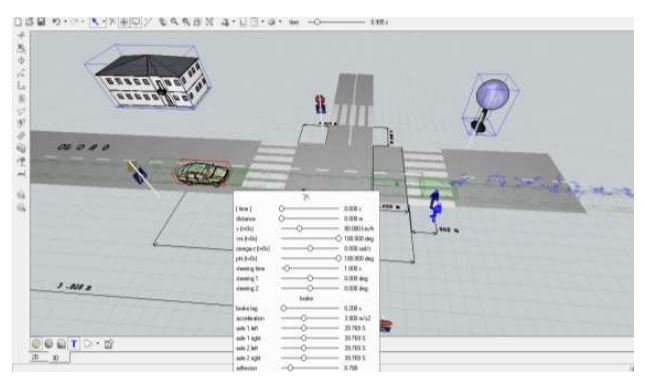
Task: Adjust the brake lag slider
Action: pyautogui.click(x=309, y=308)
